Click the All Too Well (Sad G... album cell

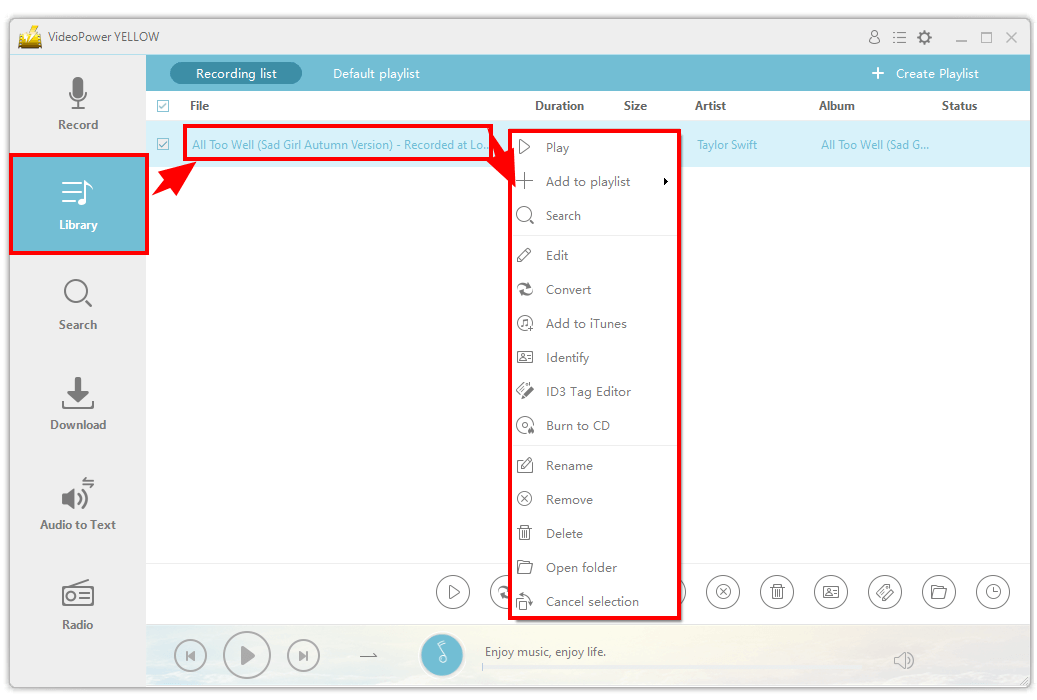[x=875, y=145]
